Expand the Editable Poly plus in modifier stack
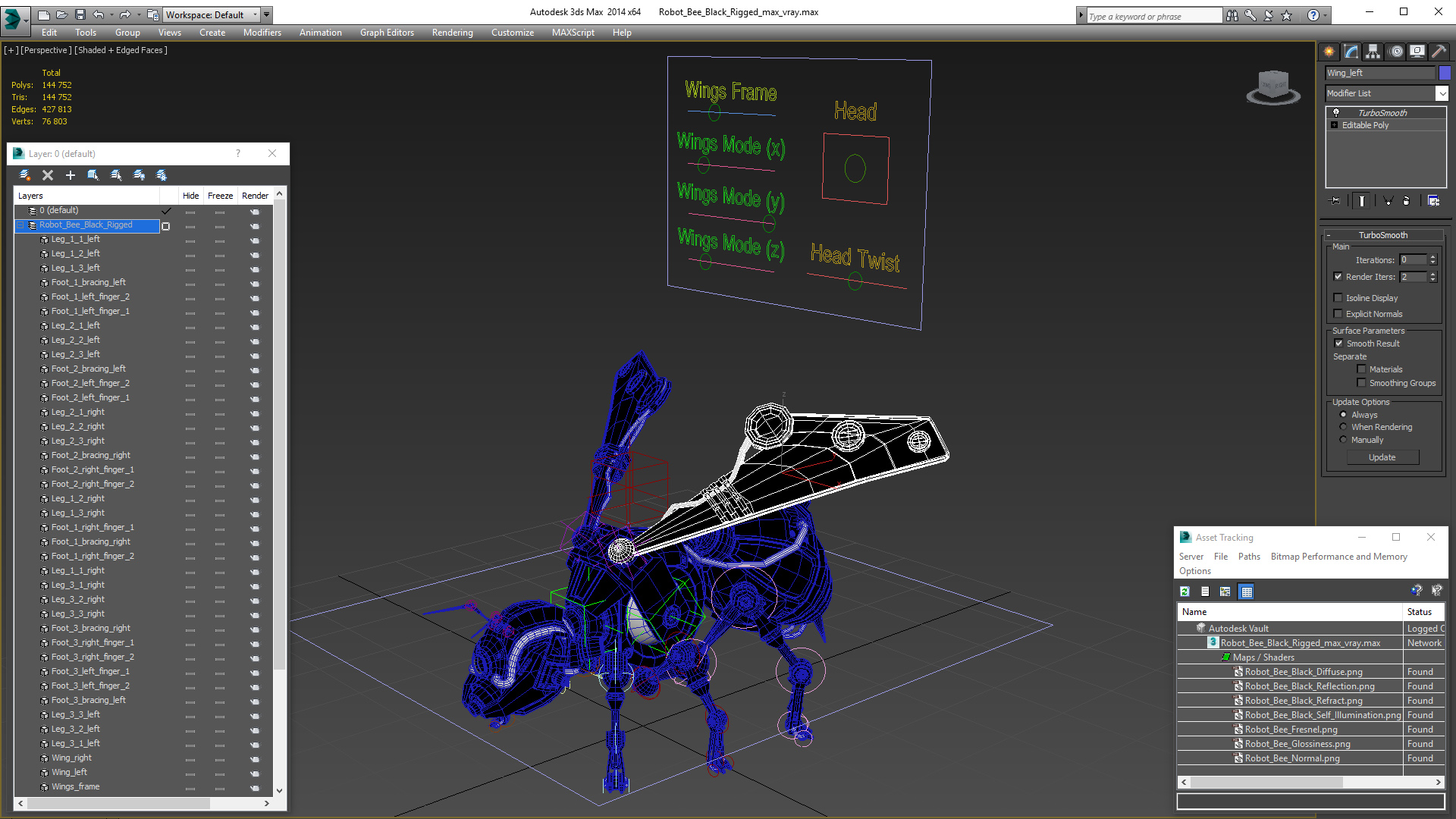The width and height of the screenshot is (1456, 819). click(1335, 125)
